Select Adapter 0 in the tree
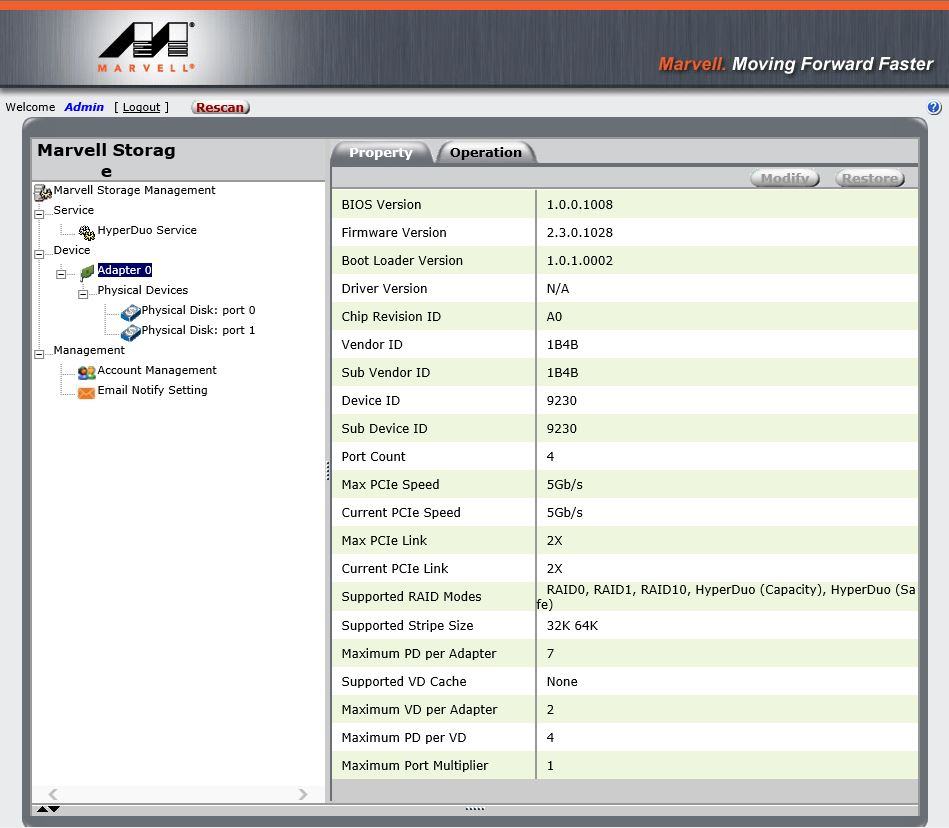949x828 pixels. click(x=125, y=270)
